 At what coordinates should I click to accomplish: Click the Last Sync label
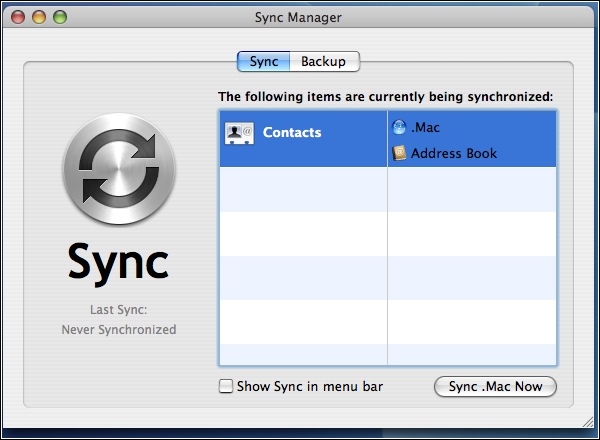(119, 310)
